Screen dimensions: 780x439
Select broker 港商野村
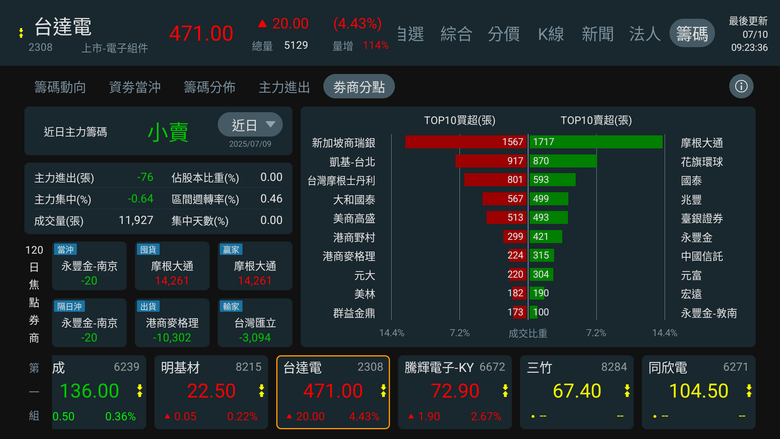(354, 238)
